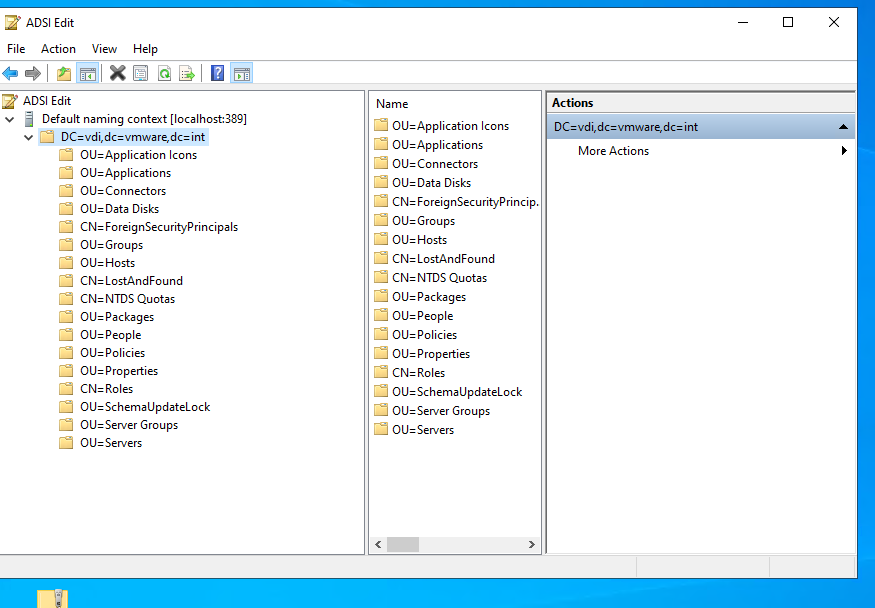This screenshot has height=608, width=875.
Task: Select OU=Servers in the left tree
Action: (x=111, y=443)
